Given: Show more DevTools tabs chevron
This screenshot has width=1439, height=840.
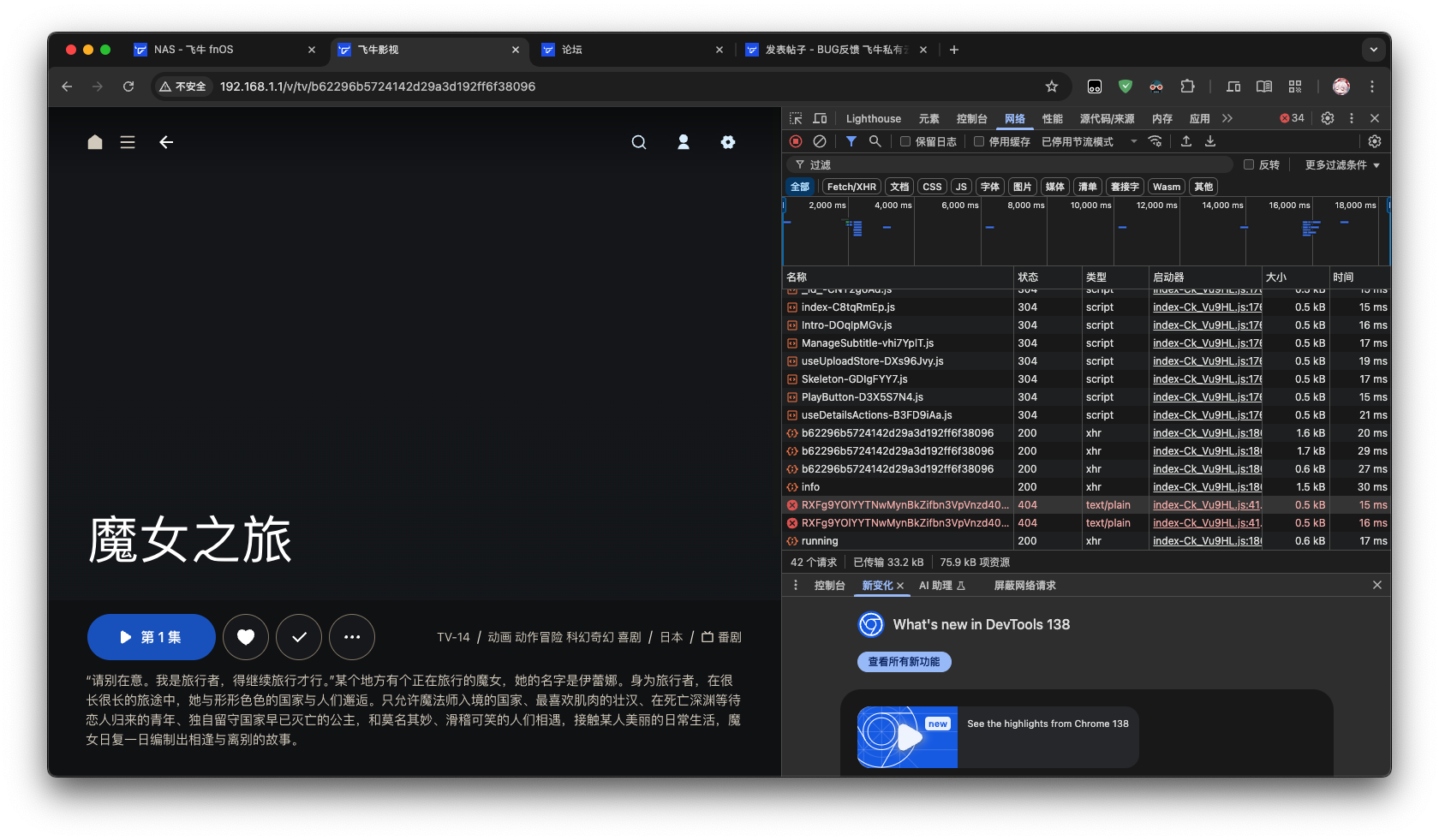Looking at the screenshot, I should [x=1227, y=118].
